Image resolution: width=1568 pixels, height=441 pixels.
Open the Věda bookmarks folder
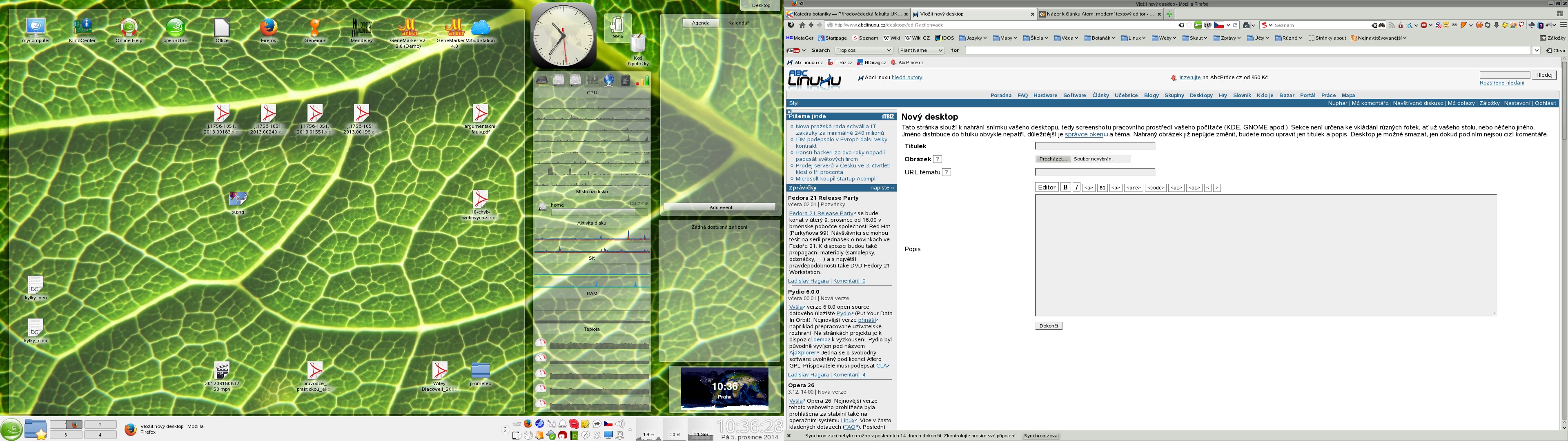(1067, 38)
